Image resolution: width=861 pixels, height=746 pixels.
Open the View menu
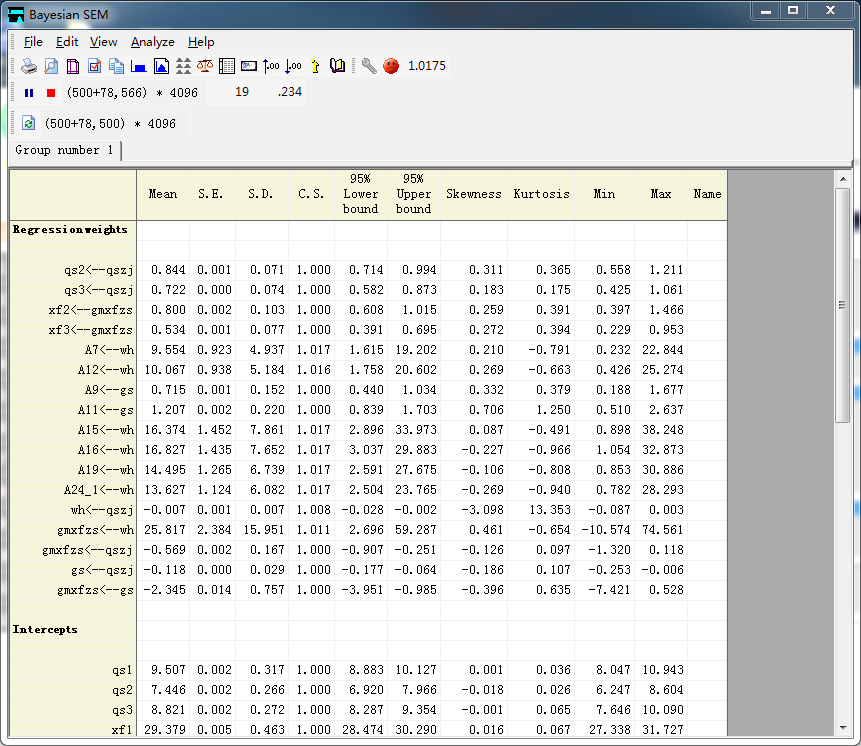point(103,42)
